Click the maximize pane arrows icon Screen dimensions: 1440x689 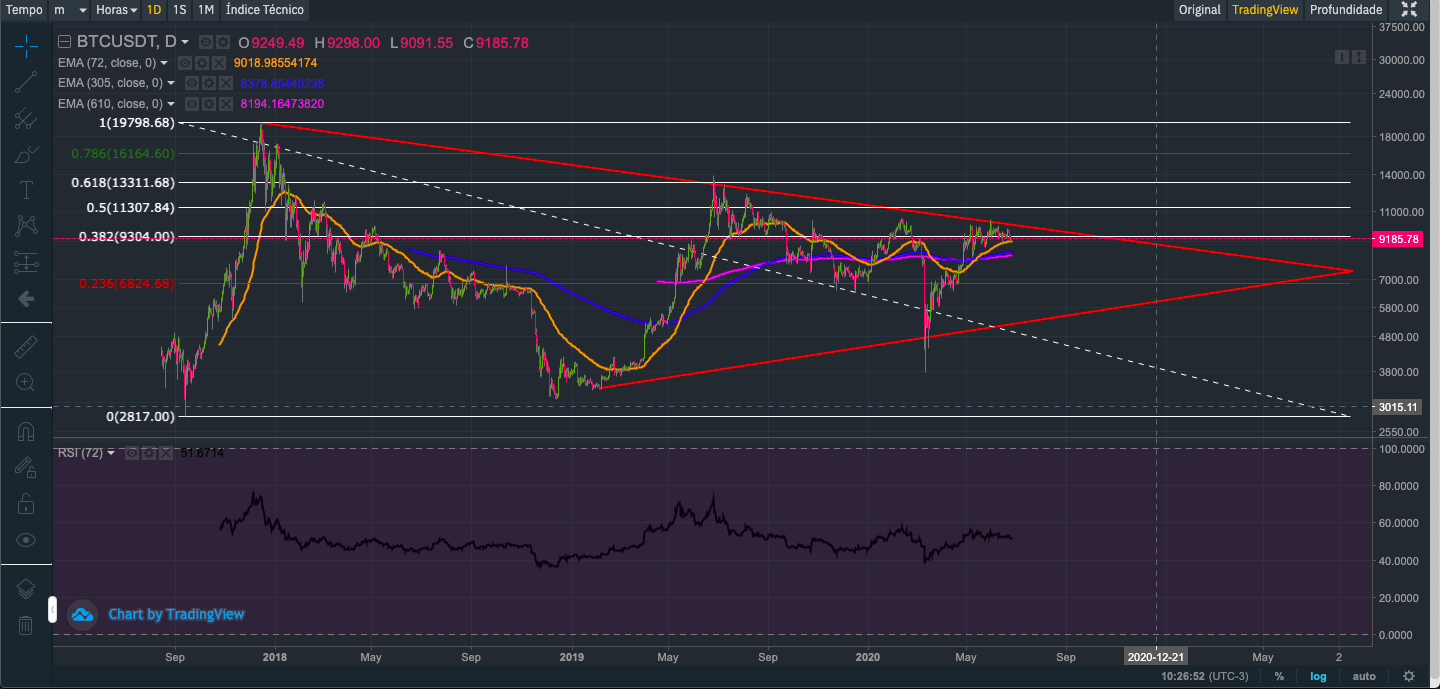pyautogui.click(x=1358, y=57)
